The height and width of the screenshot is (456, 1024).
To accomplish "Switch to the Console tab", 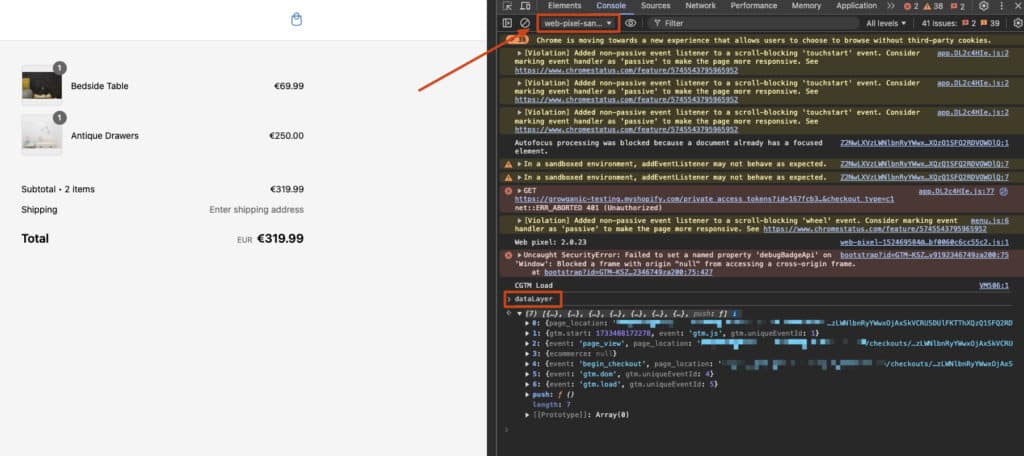I will tap(611, 5).
